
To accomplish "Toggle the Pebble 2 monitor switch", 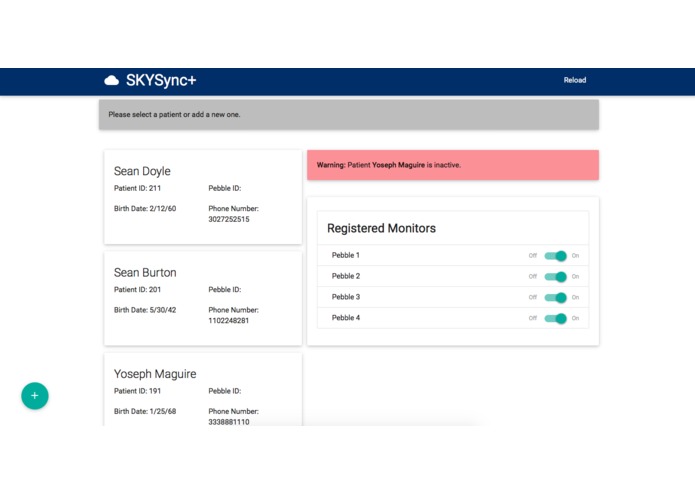I will pos(555,276).
